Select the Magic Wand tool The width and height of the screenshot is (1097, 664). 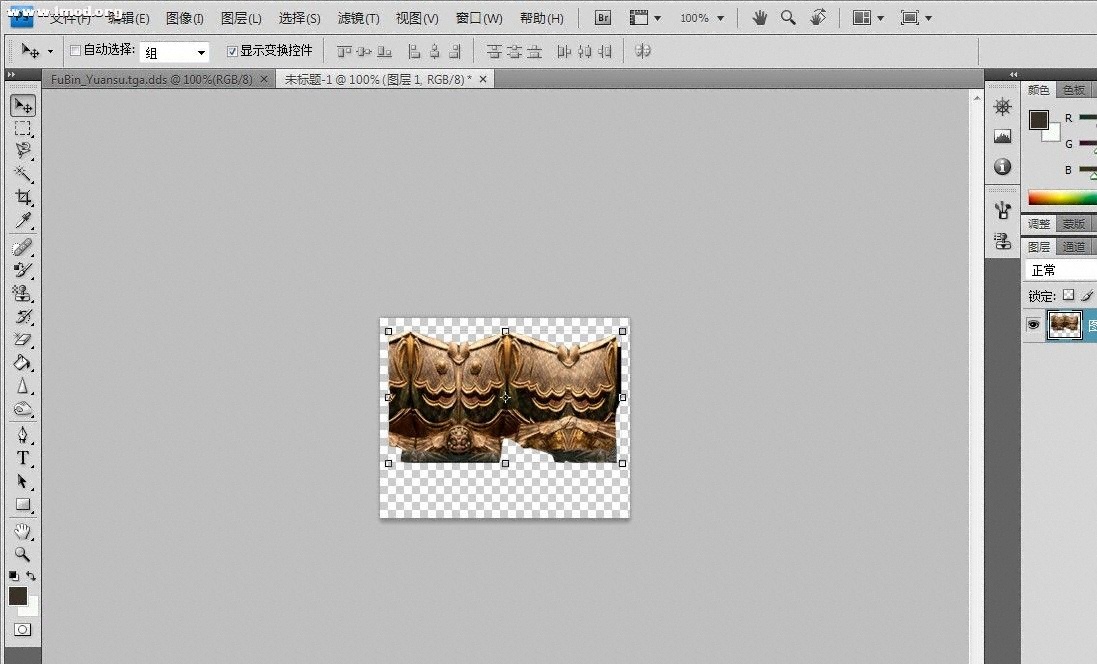tap(23, 175)
